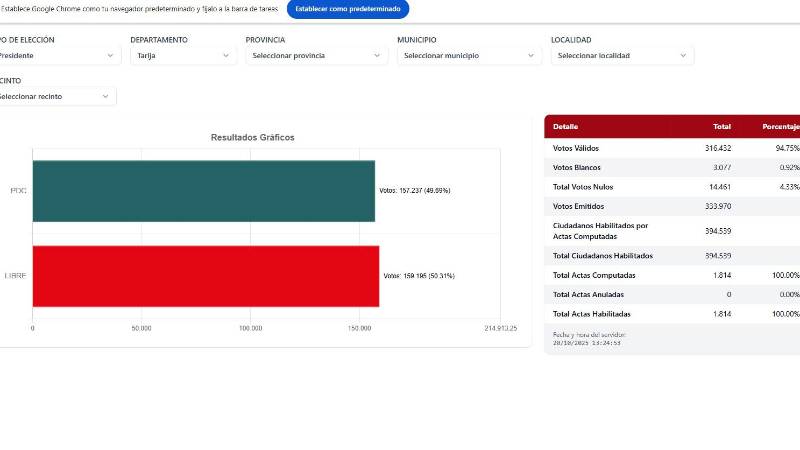Select the PDC vote count label
This screenshot has width=800, height=450.
click(414, 190)
